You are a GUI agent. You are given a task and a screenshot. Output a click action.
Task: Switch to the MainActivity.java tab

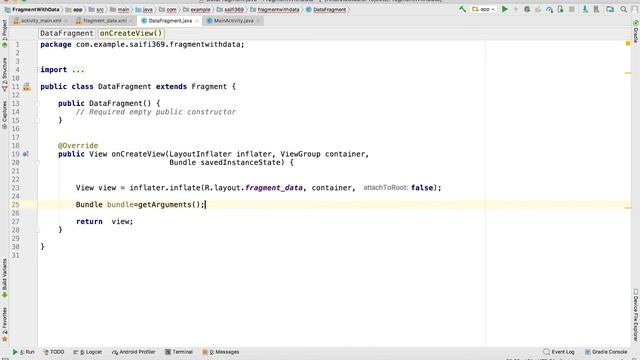pos(233,20)
